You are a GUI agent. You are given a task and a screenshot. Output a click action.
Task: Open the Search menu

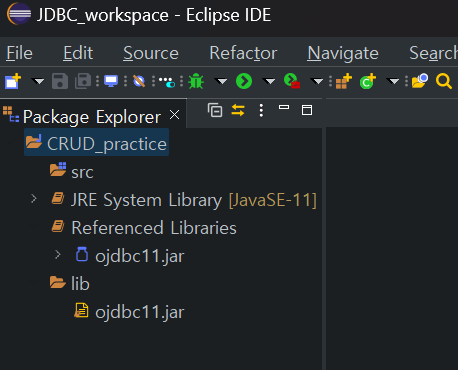click(x=433, y=53)
